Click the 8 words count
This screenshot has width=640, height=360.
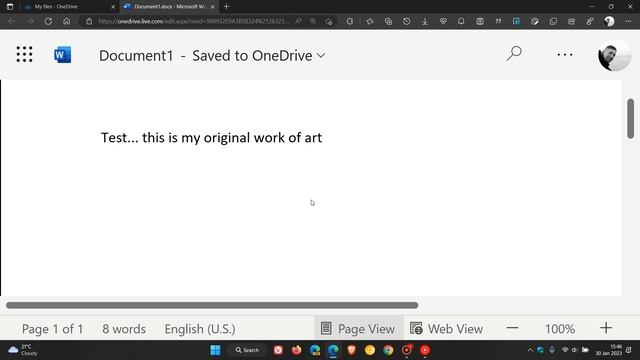tap(124, 329)
